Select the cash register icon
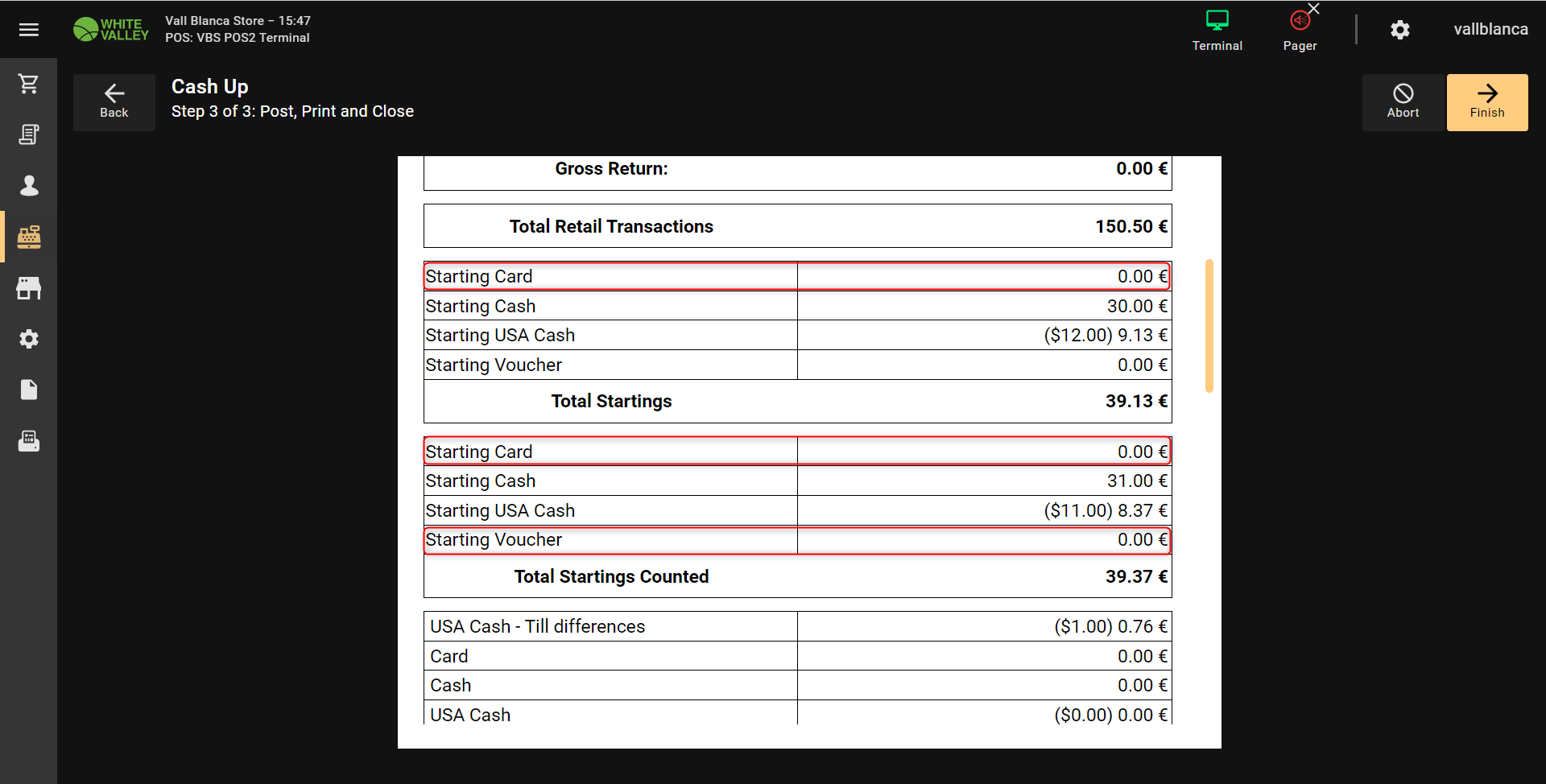This screenshot has height=784, width=1546. click(x=29, y=237)
